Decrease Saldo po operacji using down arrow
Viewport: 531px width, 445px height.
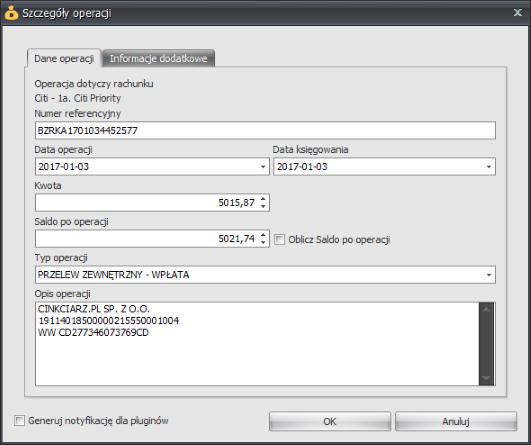tap(263, 242)
